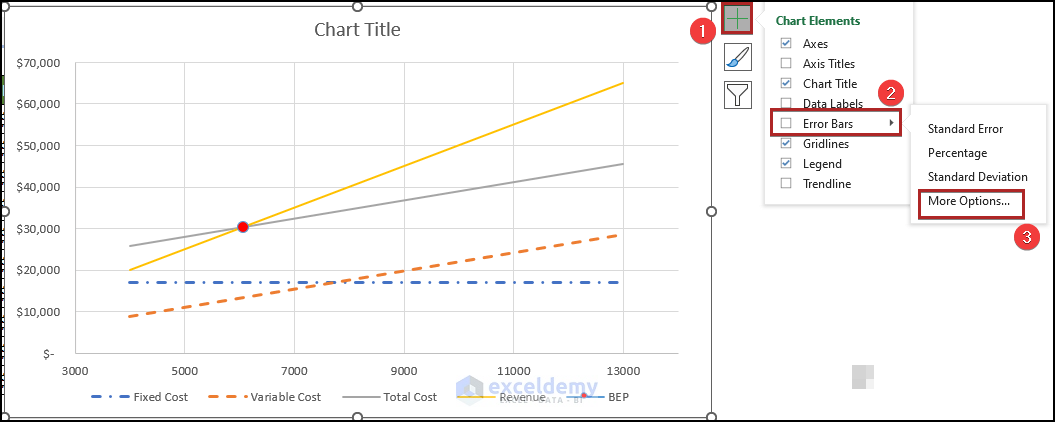The image size is (1055, 422).
Task: Open Chart Filters funnel icon
Action: click(737, 95)
